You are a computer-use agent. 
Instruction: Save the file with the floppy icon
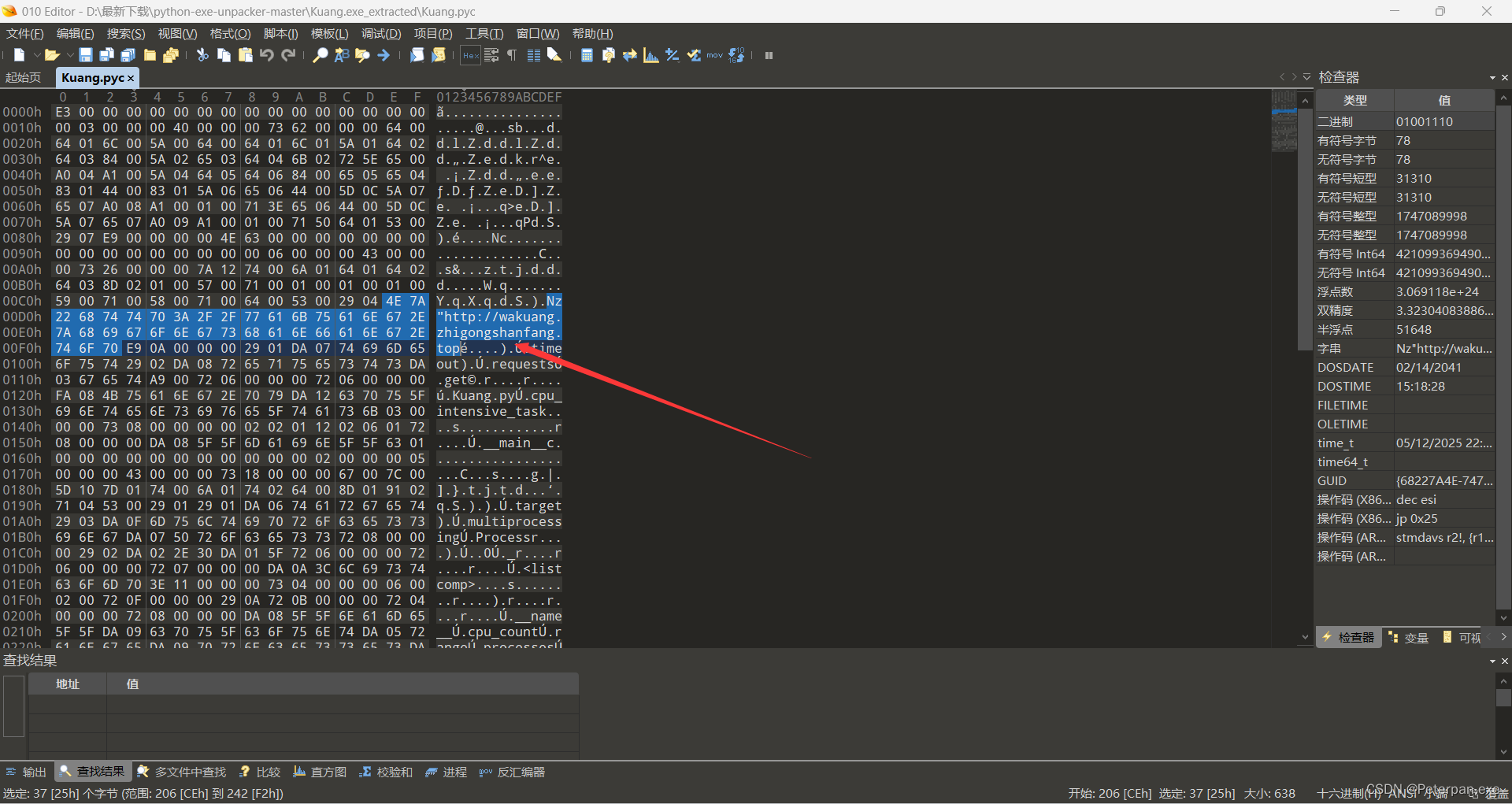coord(86,55)
